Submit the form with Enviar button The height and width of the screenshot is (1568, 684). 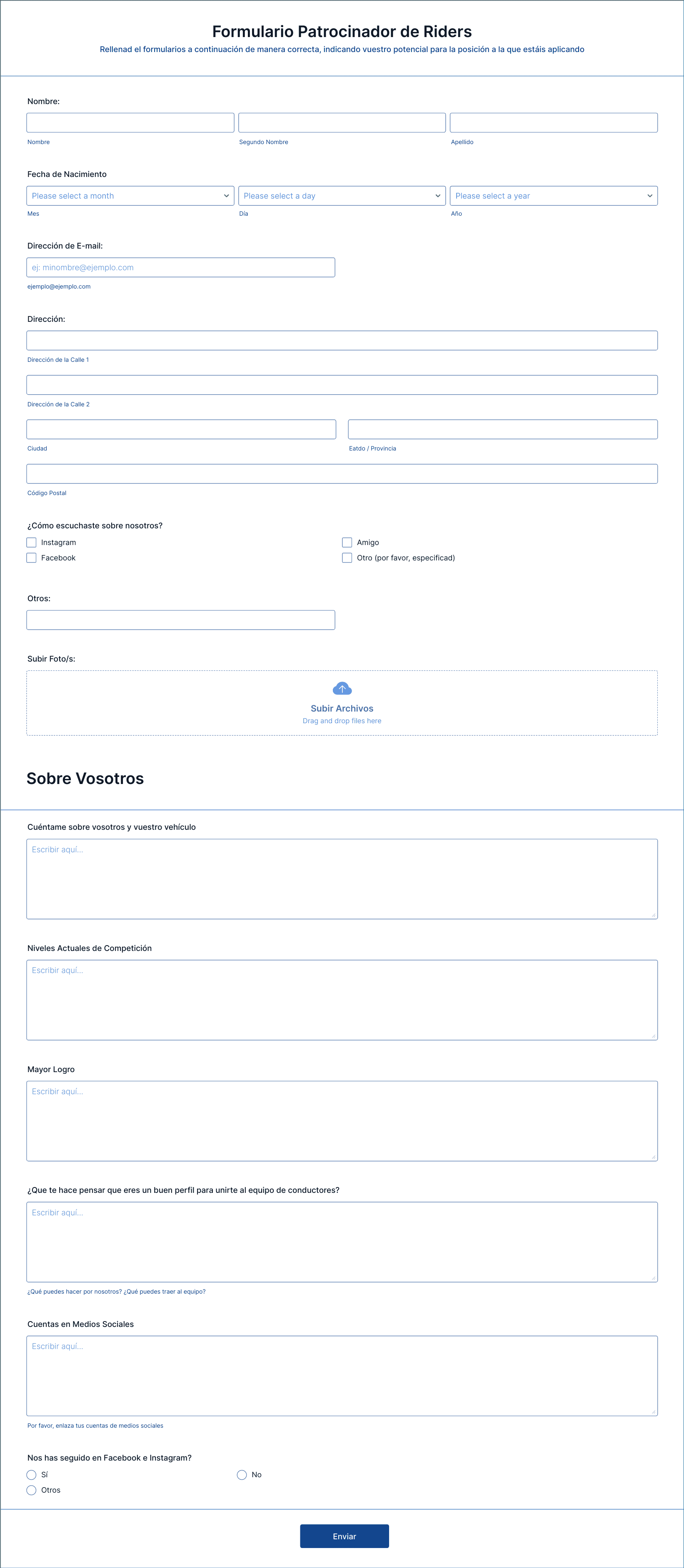pos(344,1536)
